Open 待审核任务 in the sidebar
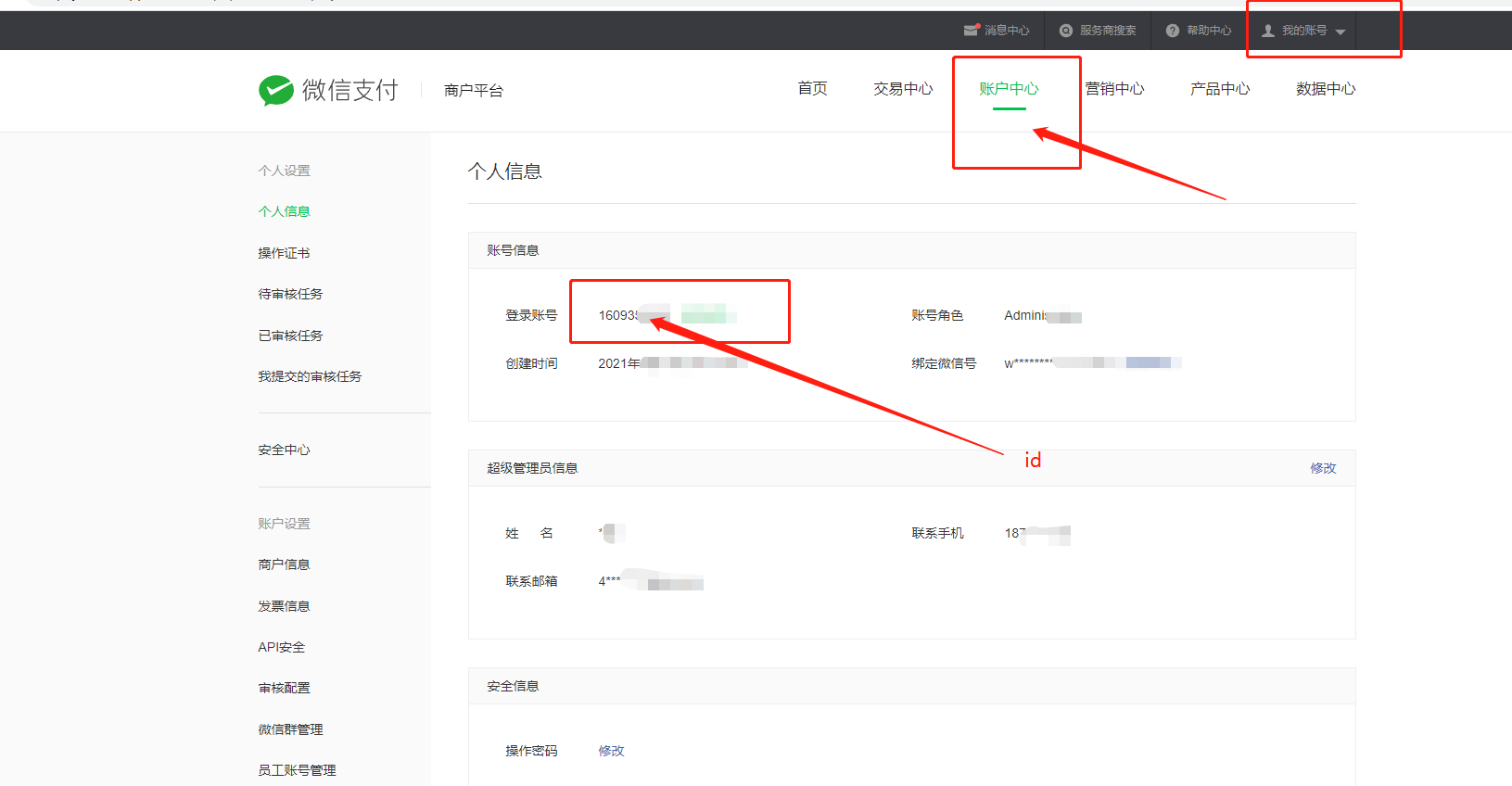This screenshot has height=786, width=1512. click(x=290, y=294)
